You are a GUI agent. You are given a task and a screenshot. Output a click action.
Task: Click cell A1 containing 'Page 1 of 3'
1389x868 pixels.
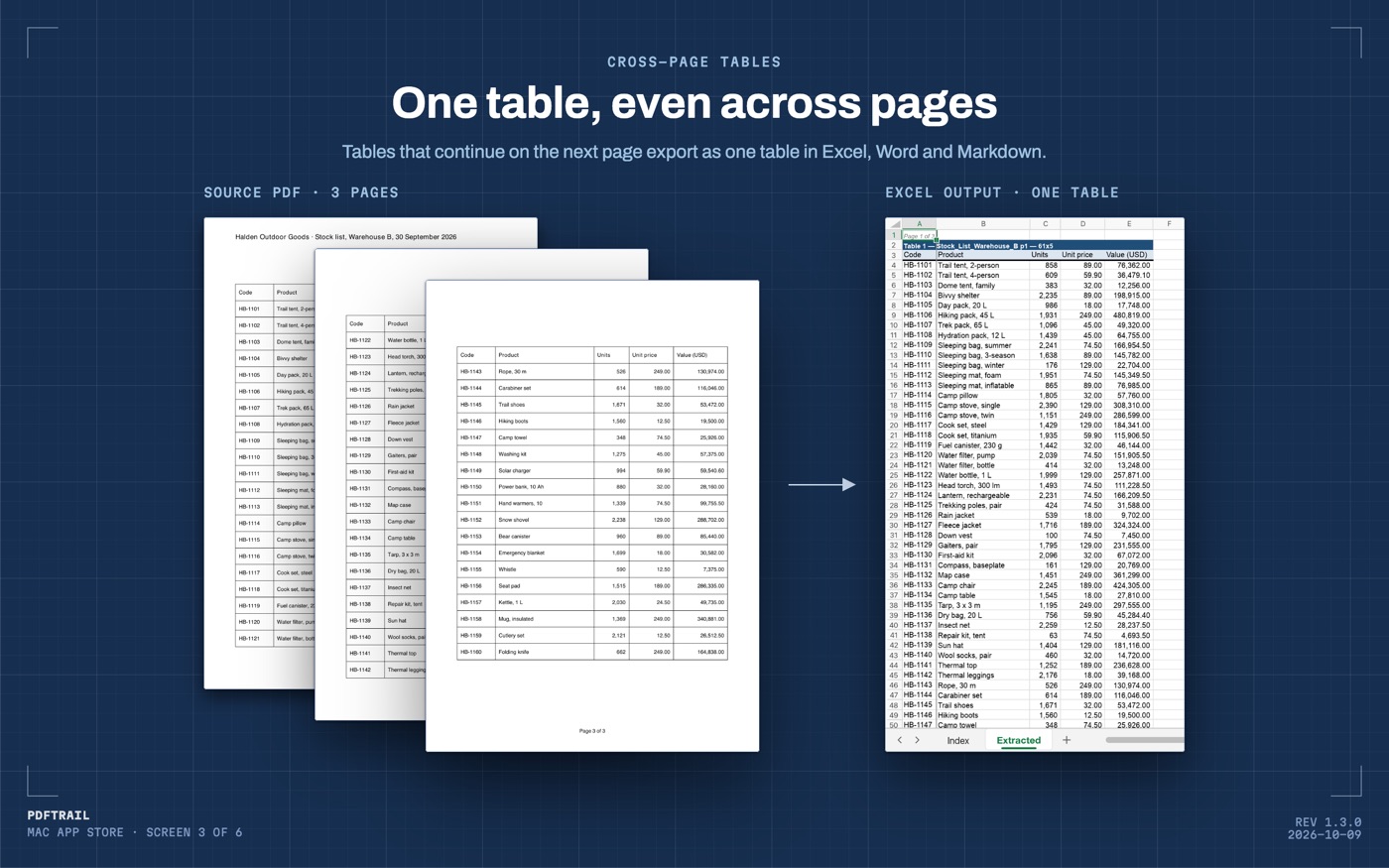tap(919, 236)
